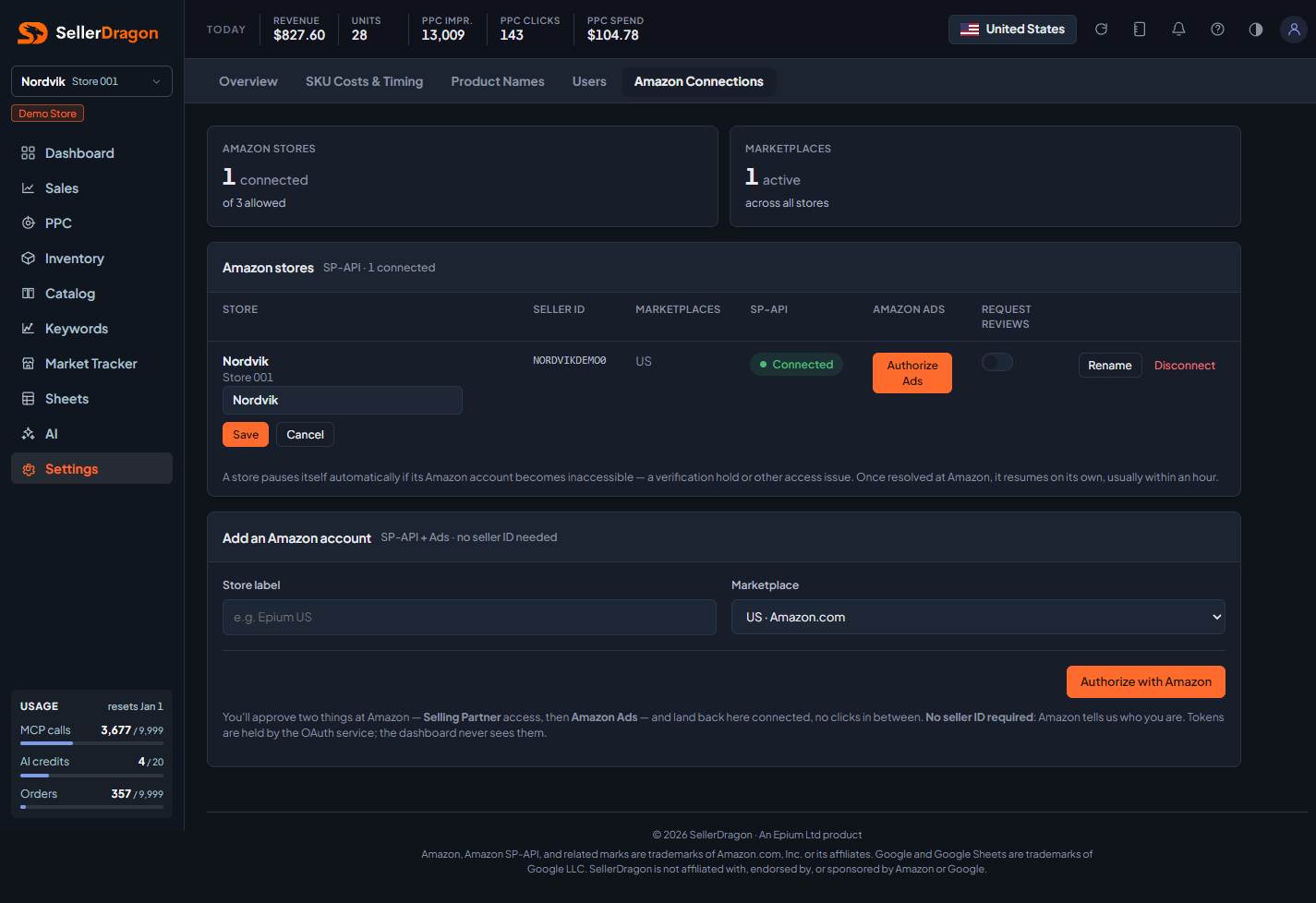Click the Store label input field
The width and height of the screenshot is (1316, 903).
point(469,617)
